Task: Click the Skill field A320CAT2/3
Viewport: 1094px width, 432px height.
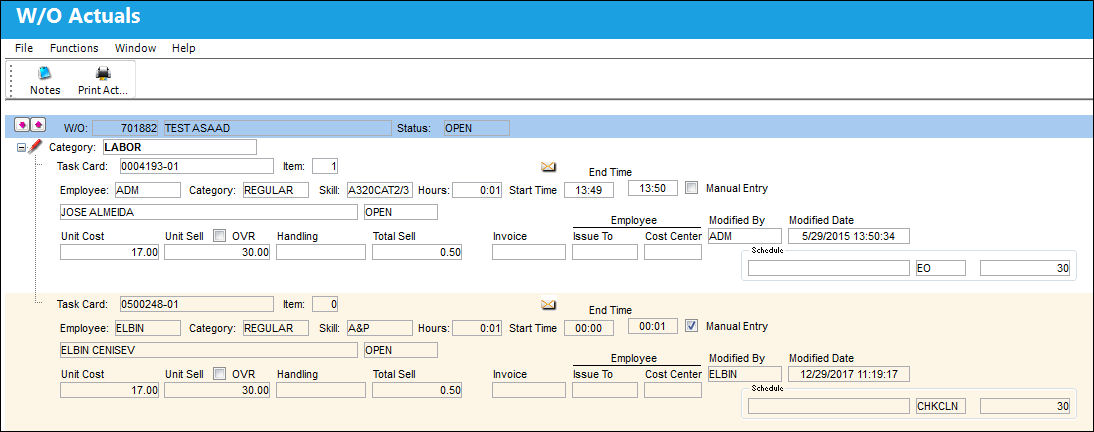Action: (x=380, y=190)
